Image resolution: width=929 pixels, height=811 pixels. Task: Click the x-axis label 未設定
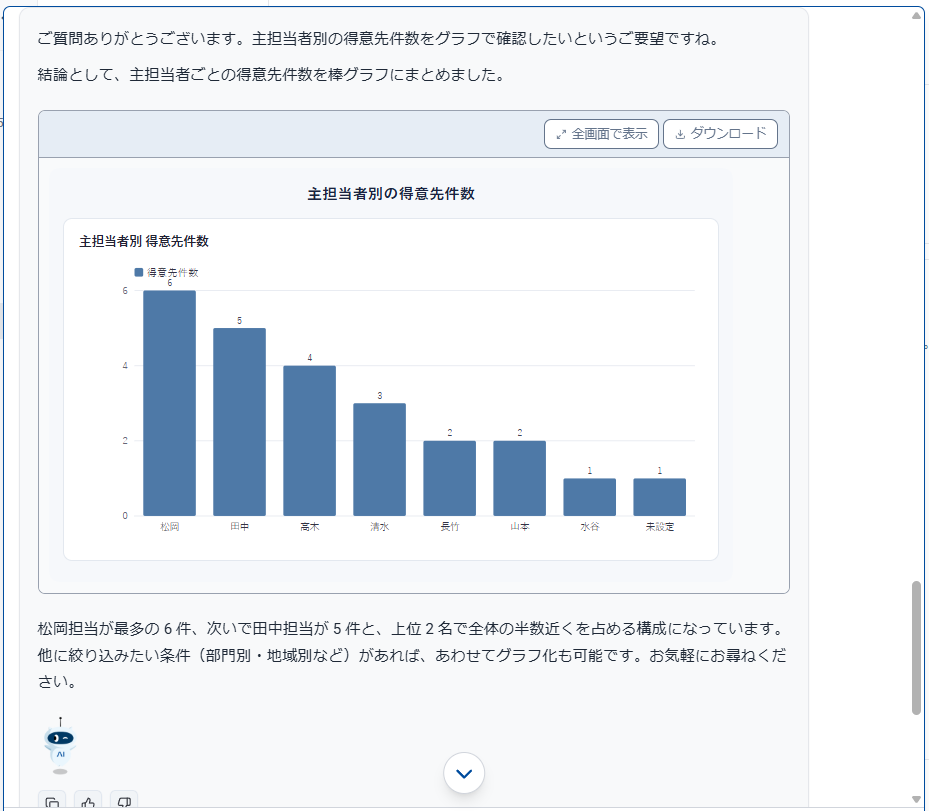click(659, 527)
